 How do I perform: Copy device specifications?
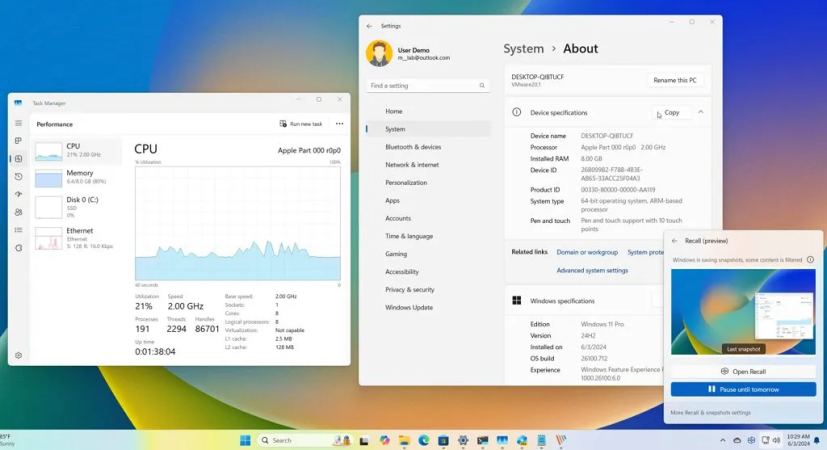click(x=672, y=112)
